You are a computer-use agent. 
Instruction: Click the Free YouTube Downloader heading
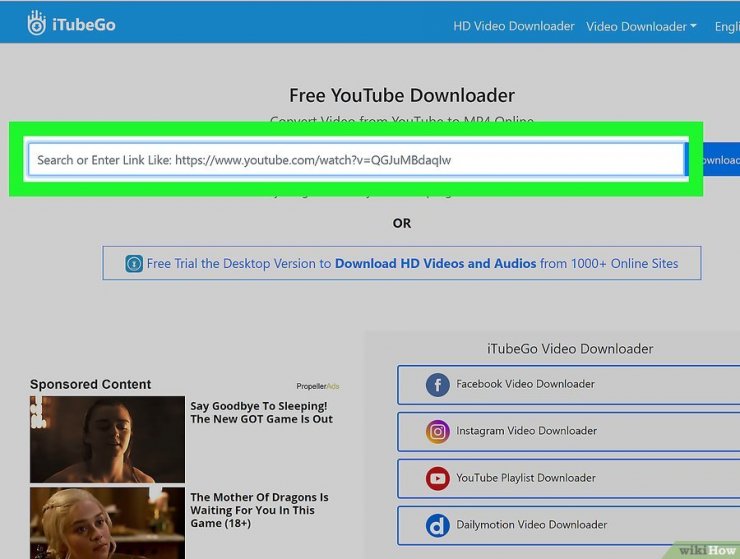pyautogui.click(x=402, y=95)
